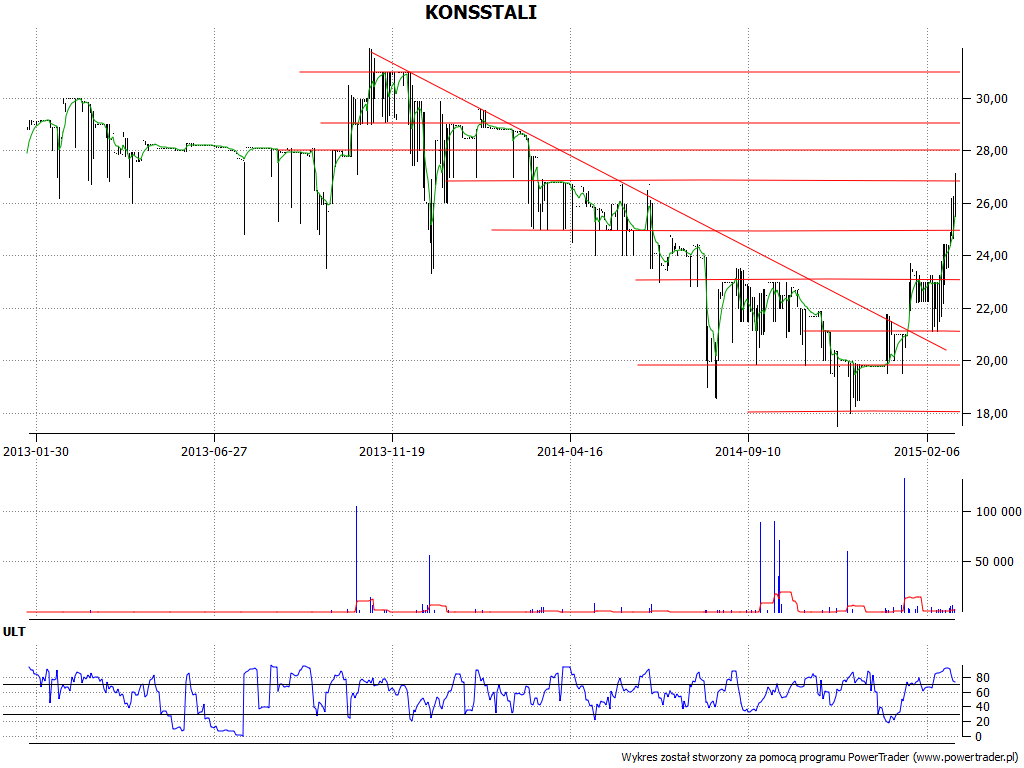Click the 80 oscillator axis label
The width and height of the screenshot is (1024, 768).
(982, 678)
